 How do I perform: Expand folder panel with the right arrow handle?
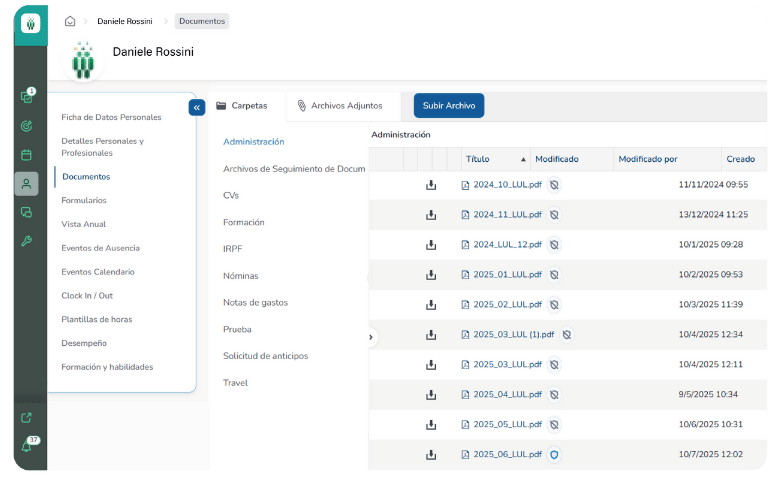point(371,337)
